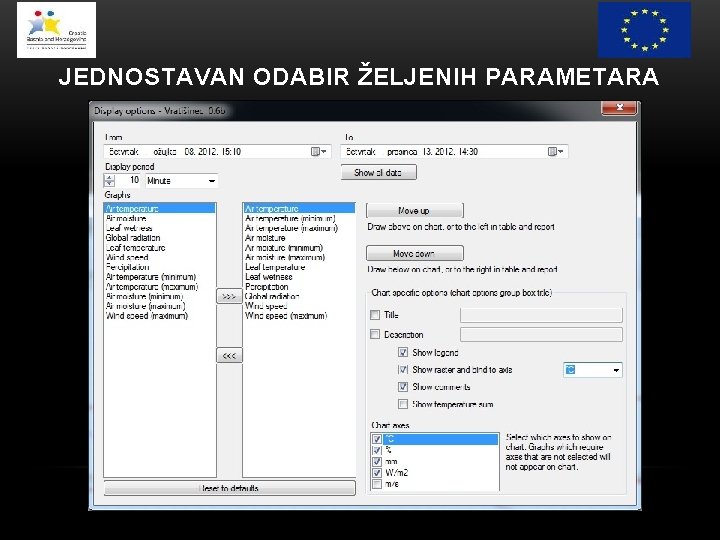Click the >>> add graphs button
Image resolution: width=720 pixels, height=540 pixels.
click(x=229, y=297)
